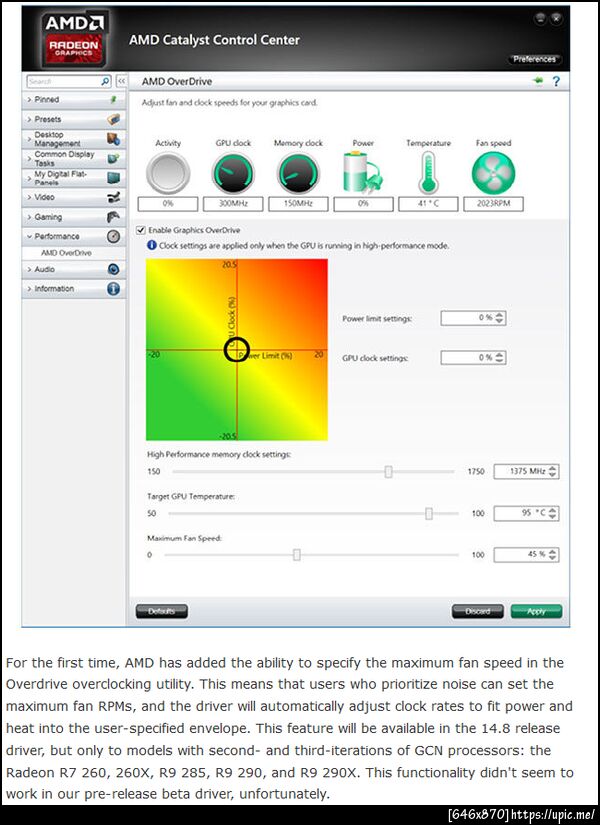Collapse the Performance section
Screen dimensions: 600x825
74,236
